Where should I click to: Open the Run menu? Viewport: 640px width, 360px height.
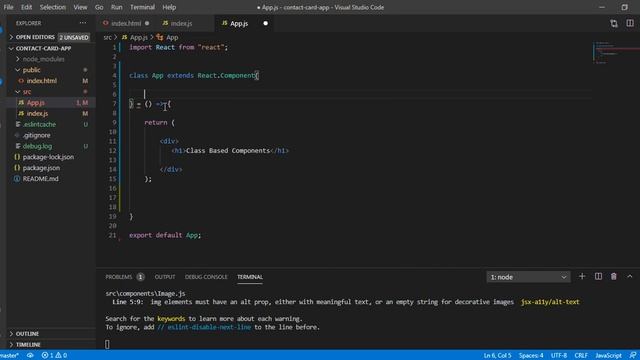(116, 7)
